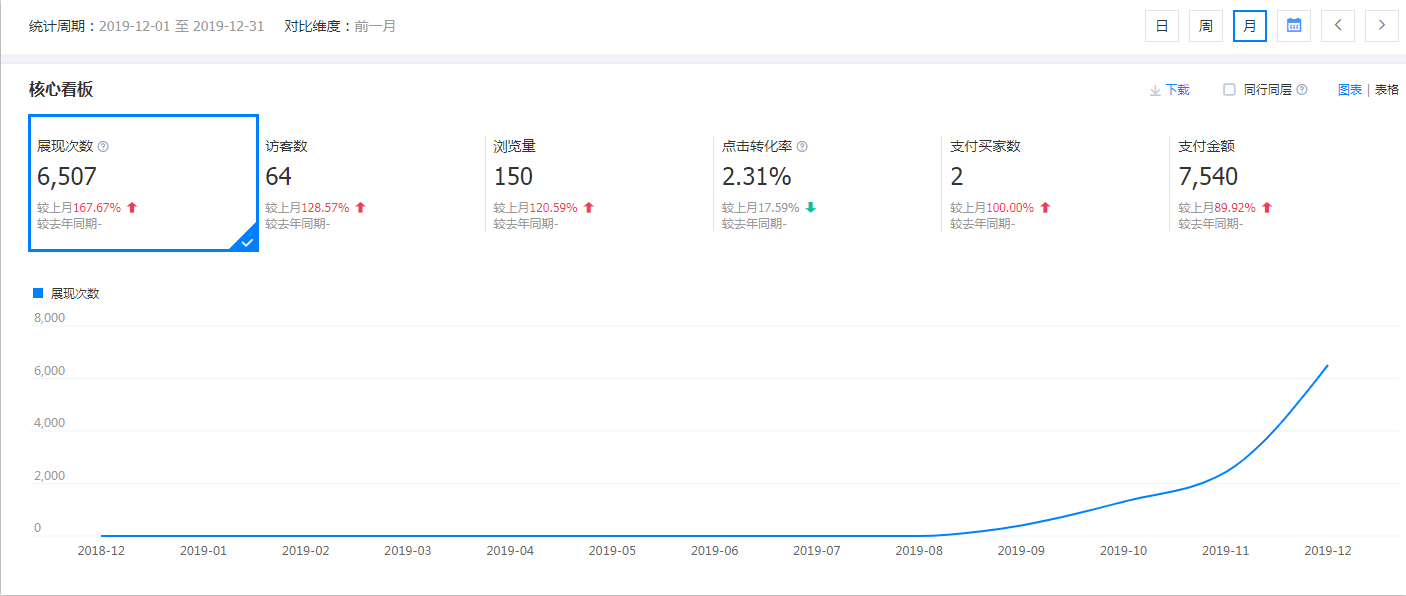The image size is (1406, 596).
Task: Click help icon next to 同行同层
Action: [x=1302, y=90]
